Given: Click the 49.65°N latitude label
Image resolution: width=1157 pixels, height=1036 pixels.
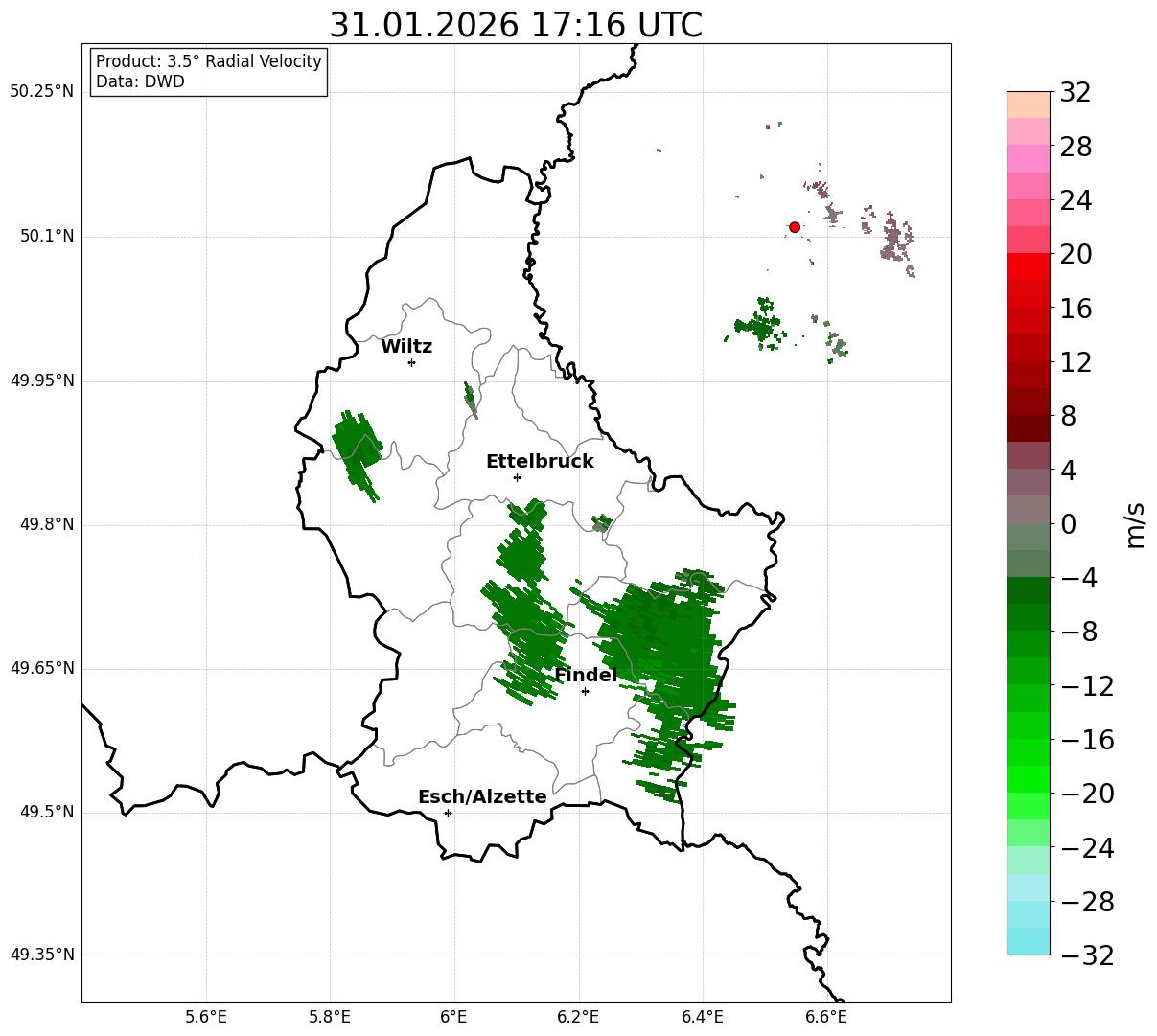Looking at the screenshot, I should [x=42, y=668].
